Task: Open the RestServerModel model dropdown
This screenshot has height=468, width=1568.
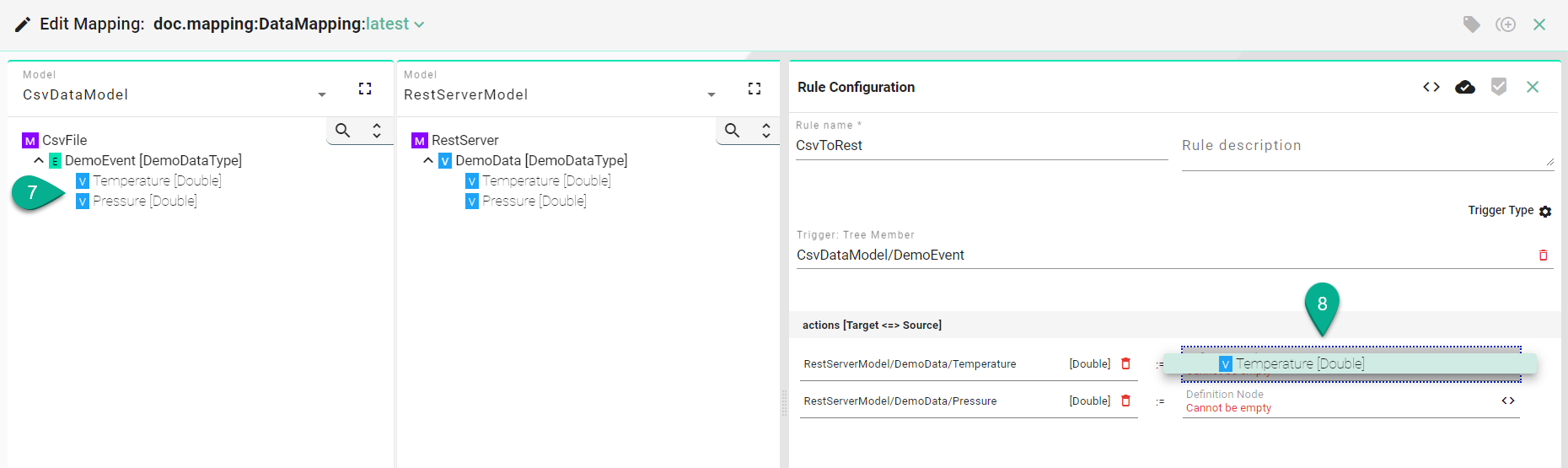Action: pos(712,95)
